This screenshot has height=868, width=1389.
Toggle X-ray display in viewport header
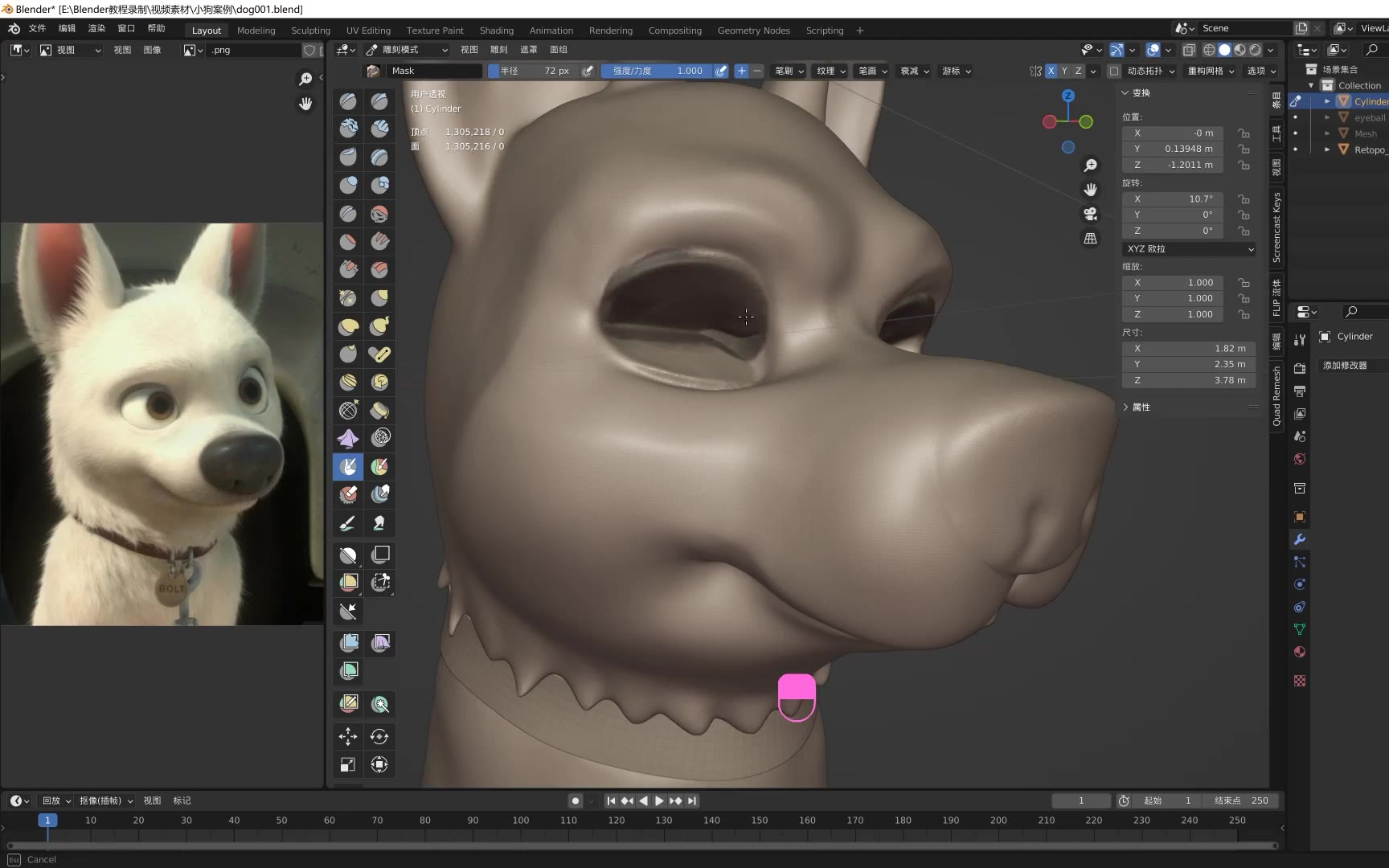(1189, 50)
